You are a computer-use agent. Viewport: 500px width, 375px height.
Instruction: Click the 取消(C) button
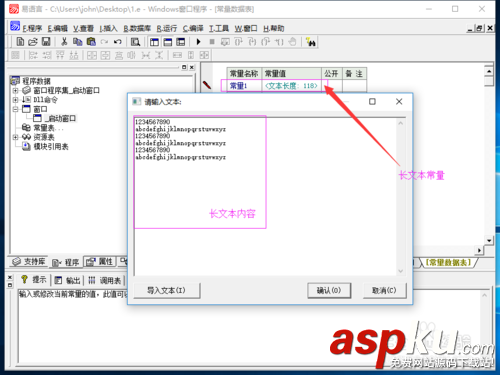(x=384, y=290)
